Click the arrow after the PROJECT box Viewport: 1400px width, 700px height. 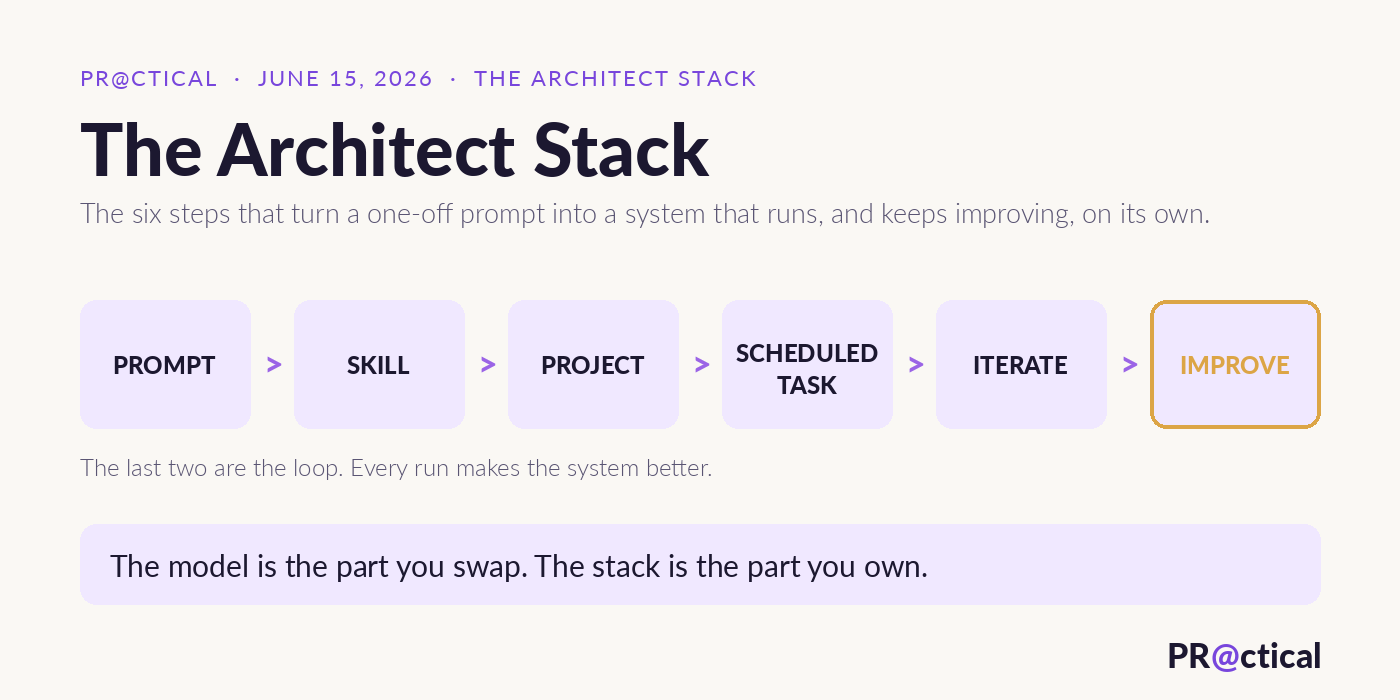point(702,365)
